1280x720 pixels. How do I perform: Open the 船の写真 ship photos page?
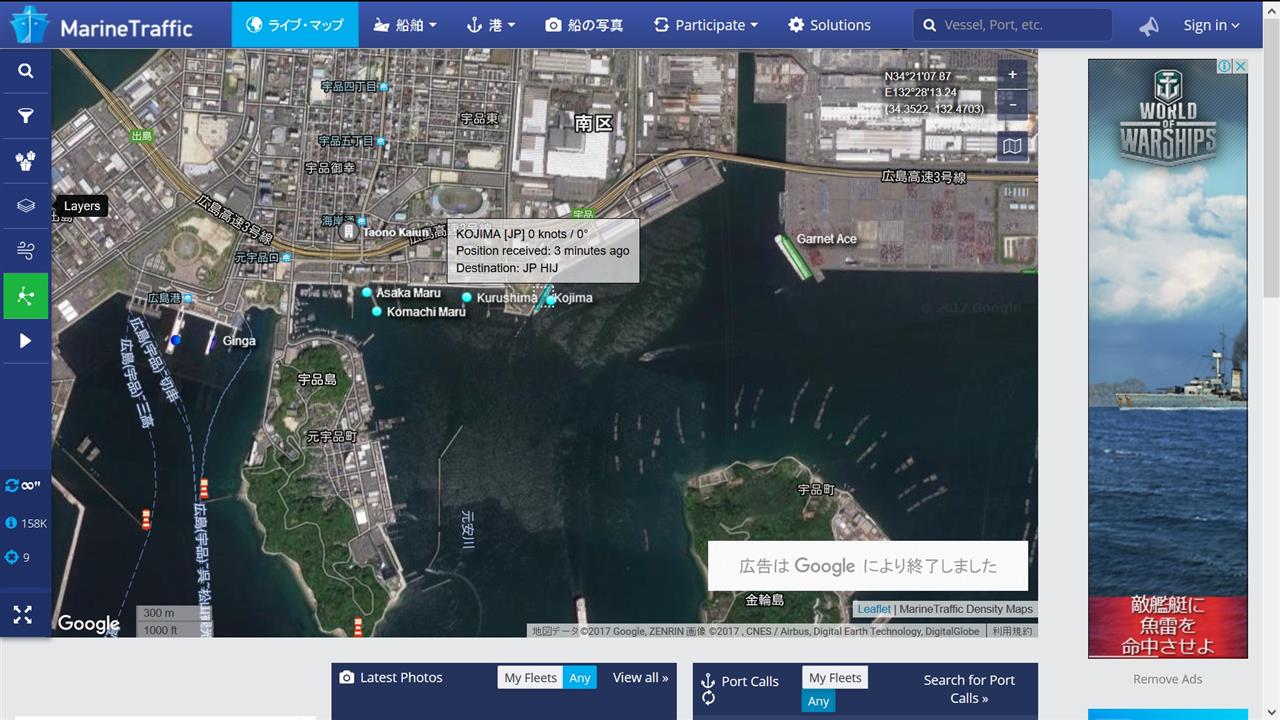point(584,25)
